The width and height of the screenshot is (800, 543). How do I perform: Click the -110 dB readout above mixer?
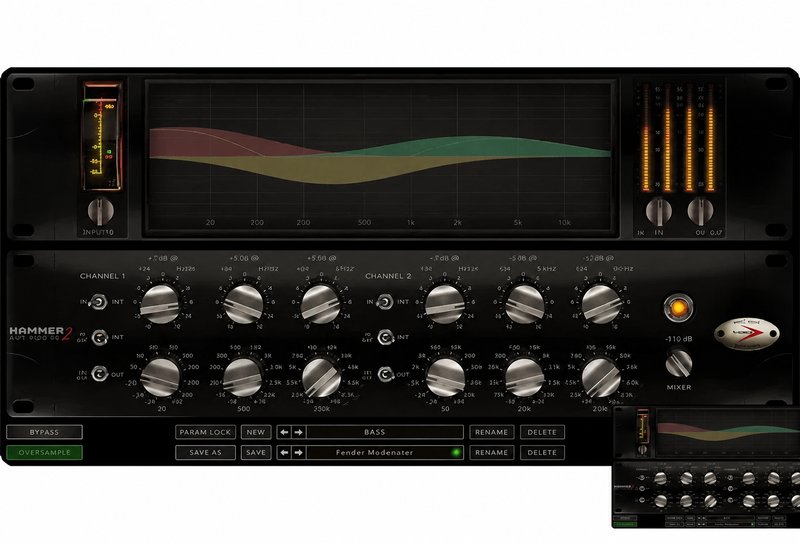[679, 339]
